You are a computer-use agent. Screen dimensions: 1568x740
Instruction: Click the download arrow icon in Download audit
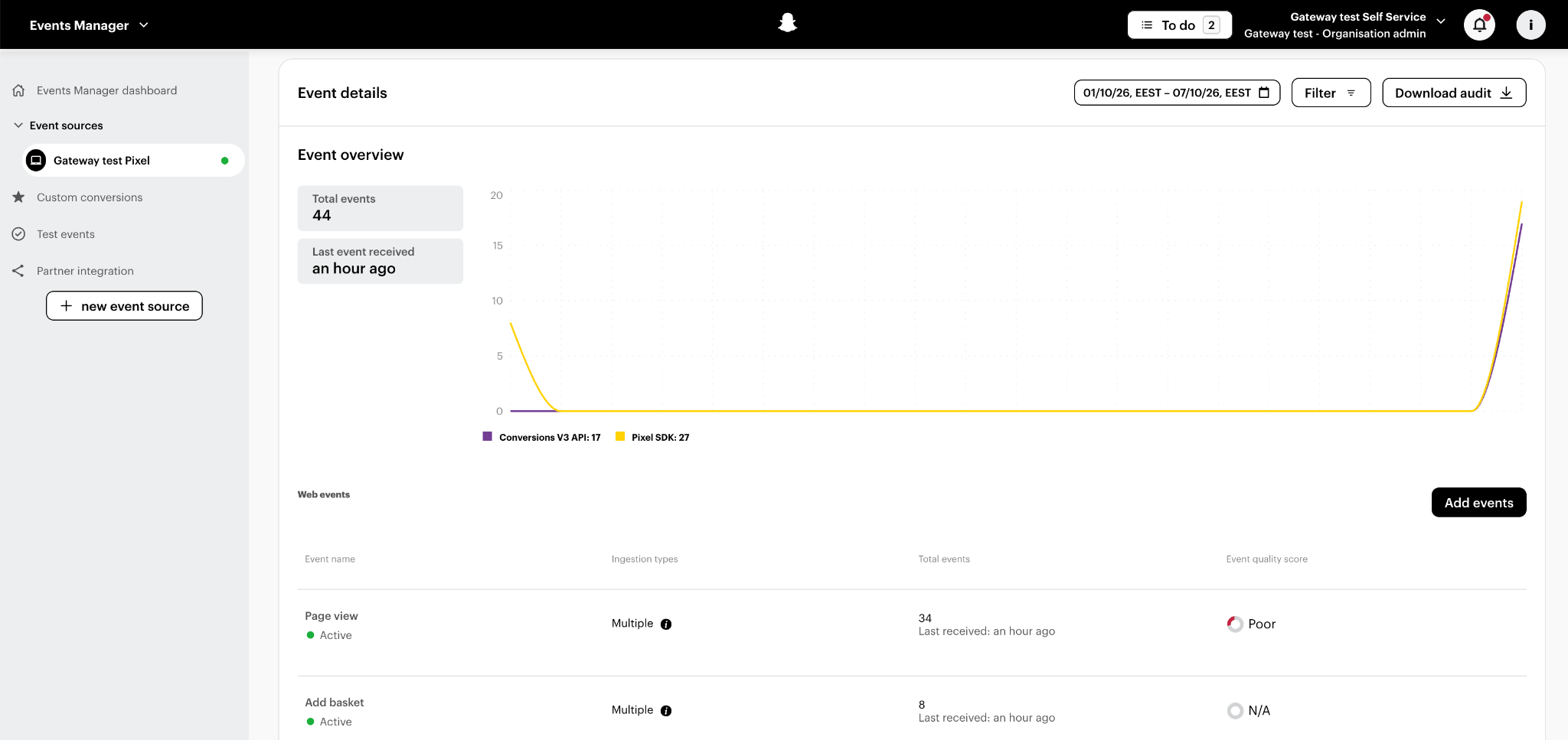pos(1506,93)
